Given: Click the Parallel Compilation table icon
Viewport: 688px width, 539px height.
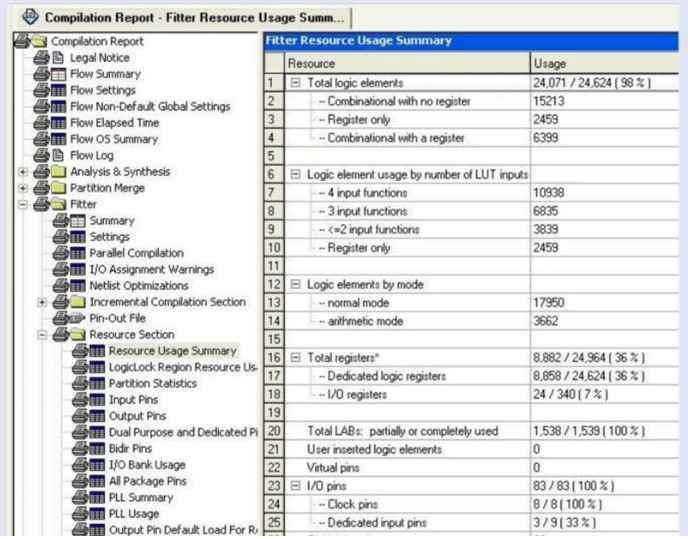Looking at the screenshot, I should click(78, 253).
